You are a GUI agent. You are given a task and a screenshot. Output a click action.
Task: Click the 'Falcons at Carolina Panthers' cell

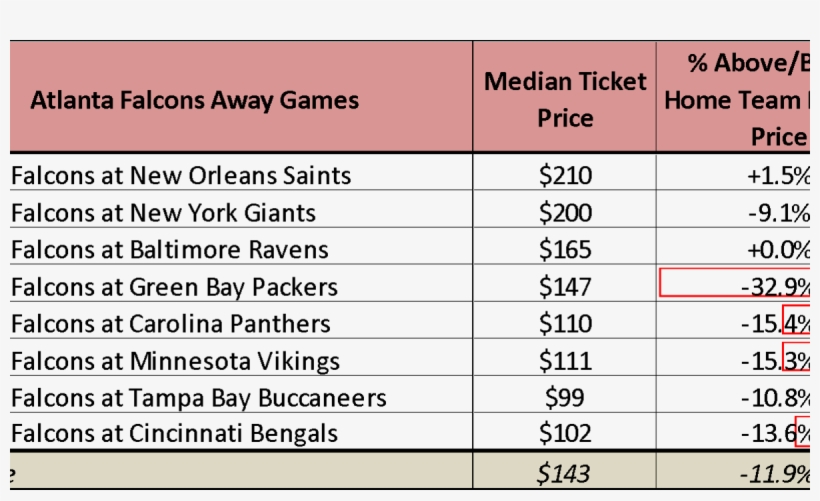(170, 324)
